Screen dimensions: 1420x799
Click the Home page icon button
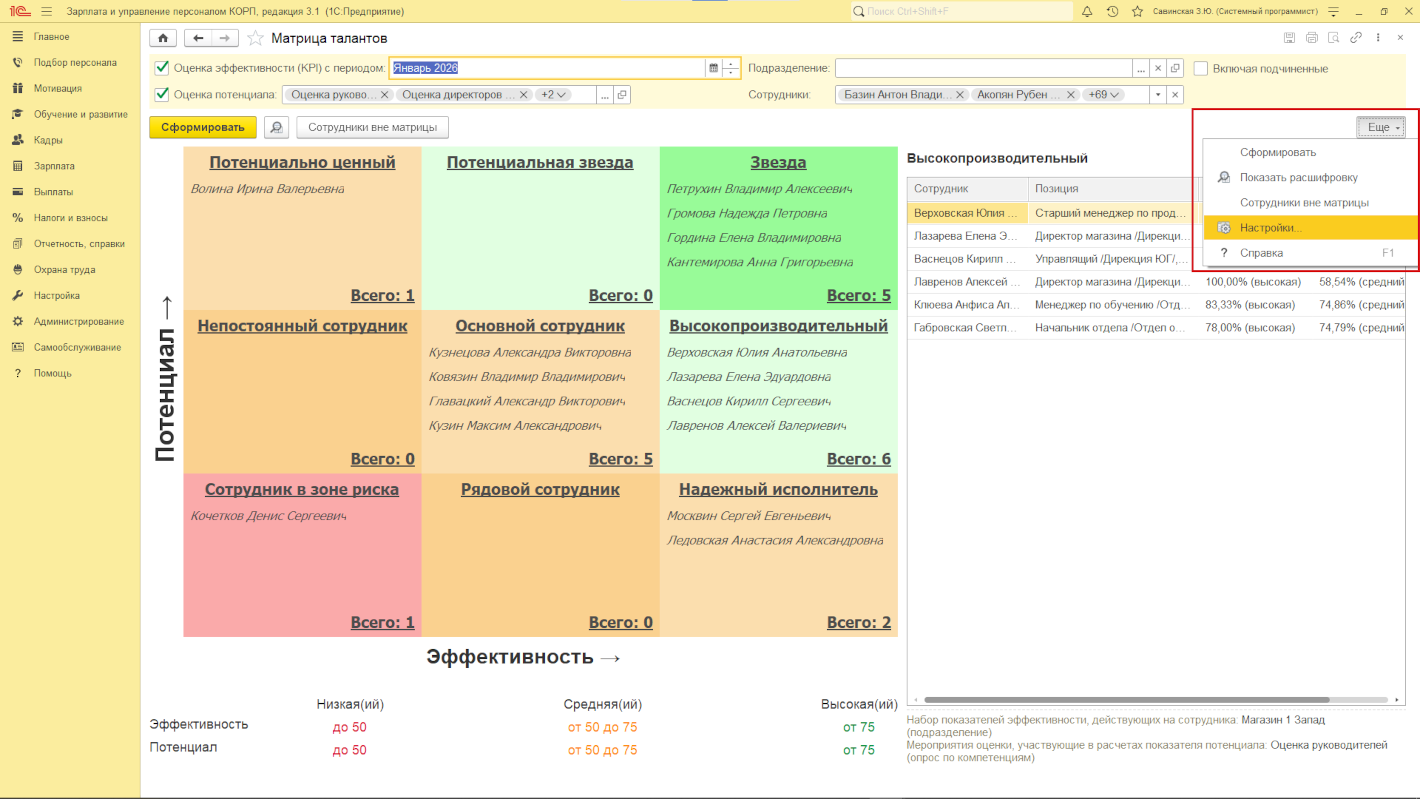pos(163,38)
